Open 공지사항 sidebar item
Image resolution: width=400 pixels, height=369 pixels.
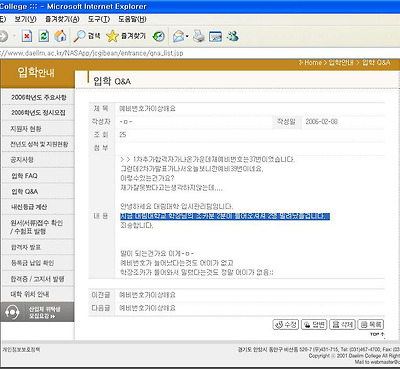pos(22,160)
